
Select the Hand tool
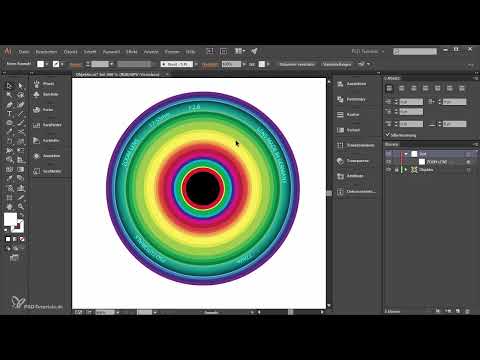tap(9, 207)
